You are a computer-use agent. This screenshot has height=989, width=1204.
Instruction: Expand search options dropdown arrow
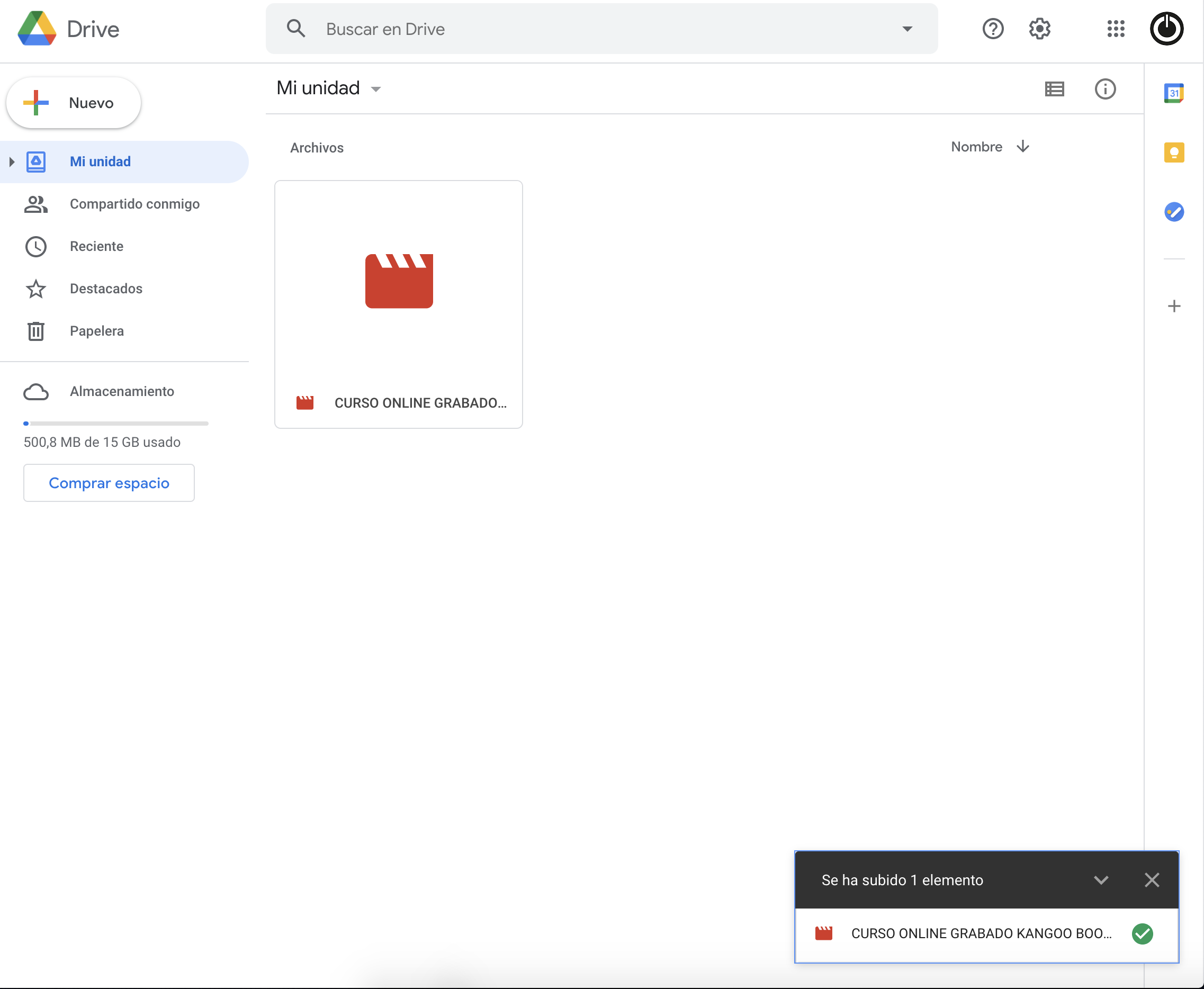click(906, 29)
